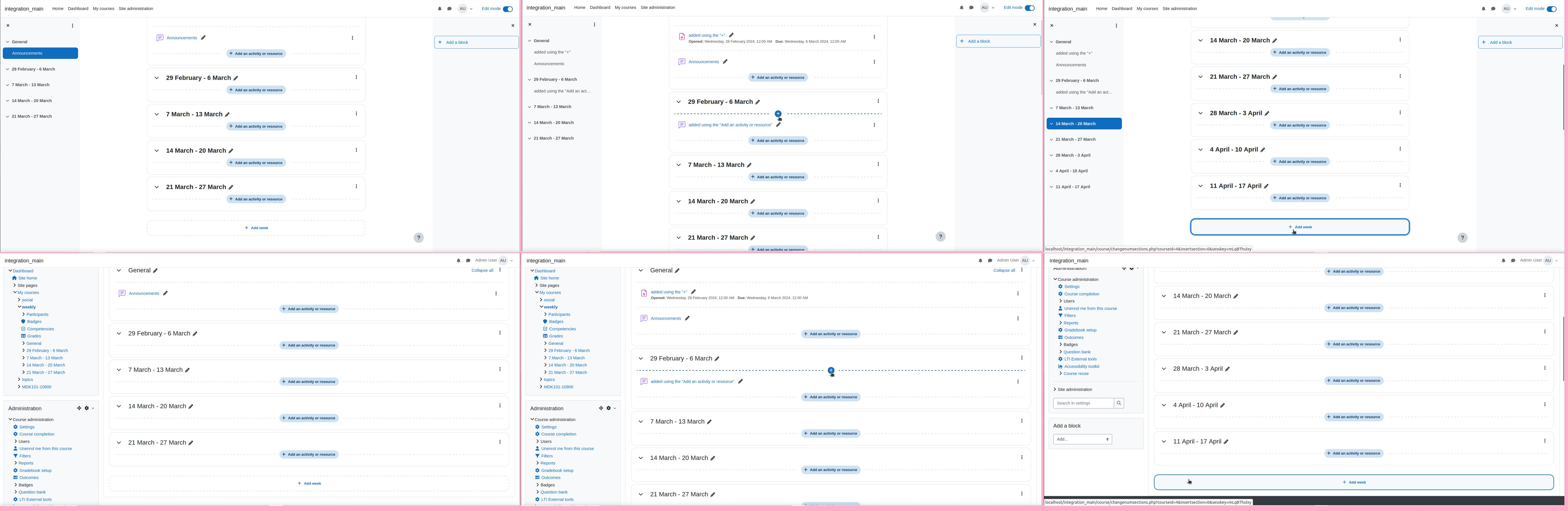The image size is (1568, 511).
Task: Click Filters funnel icon in bottom-left panel
Action: tap(15, 456)
